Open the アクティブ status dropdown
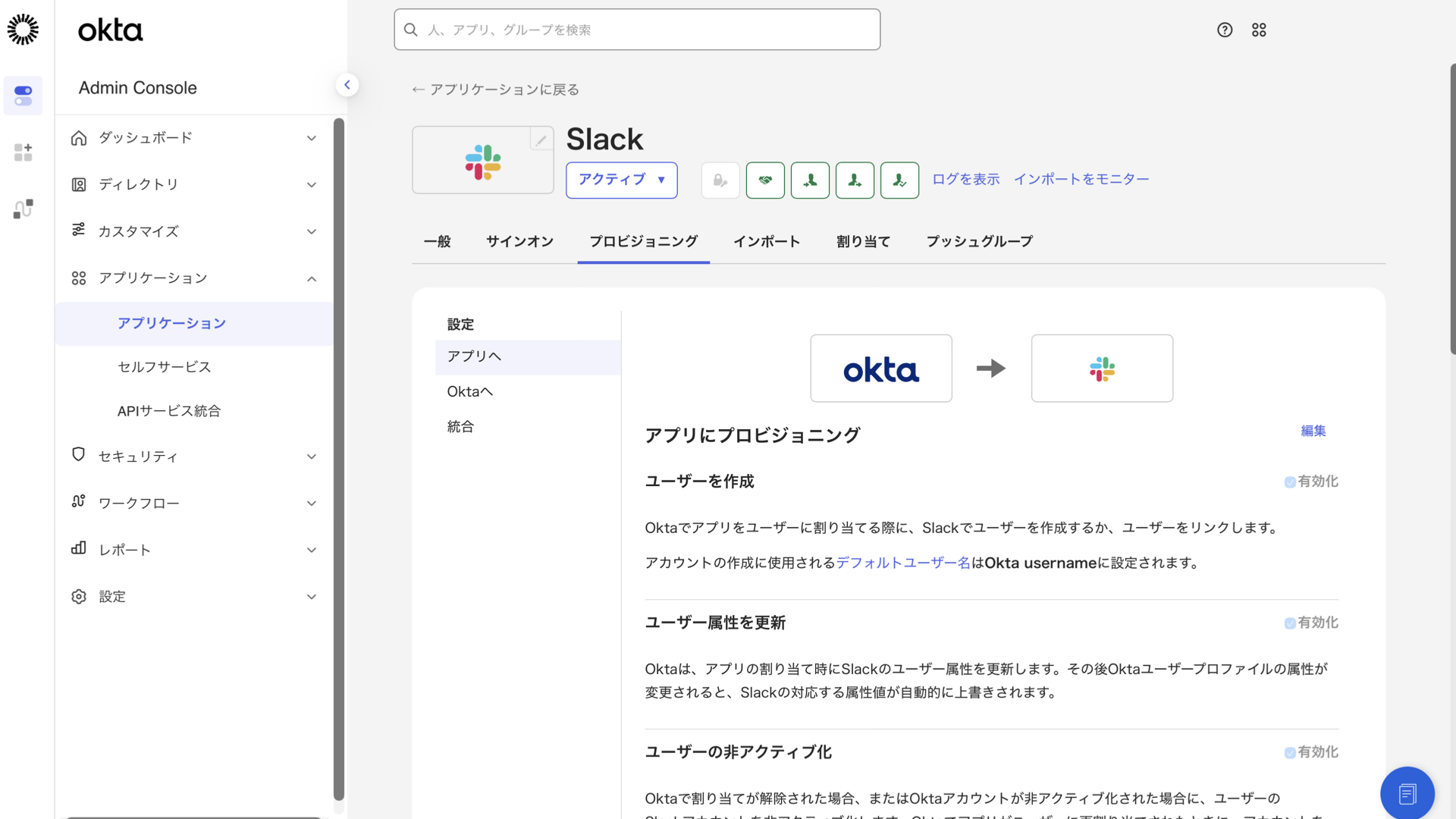The width and height of the screenshot is (1456, 819). (x=621, y=180)
